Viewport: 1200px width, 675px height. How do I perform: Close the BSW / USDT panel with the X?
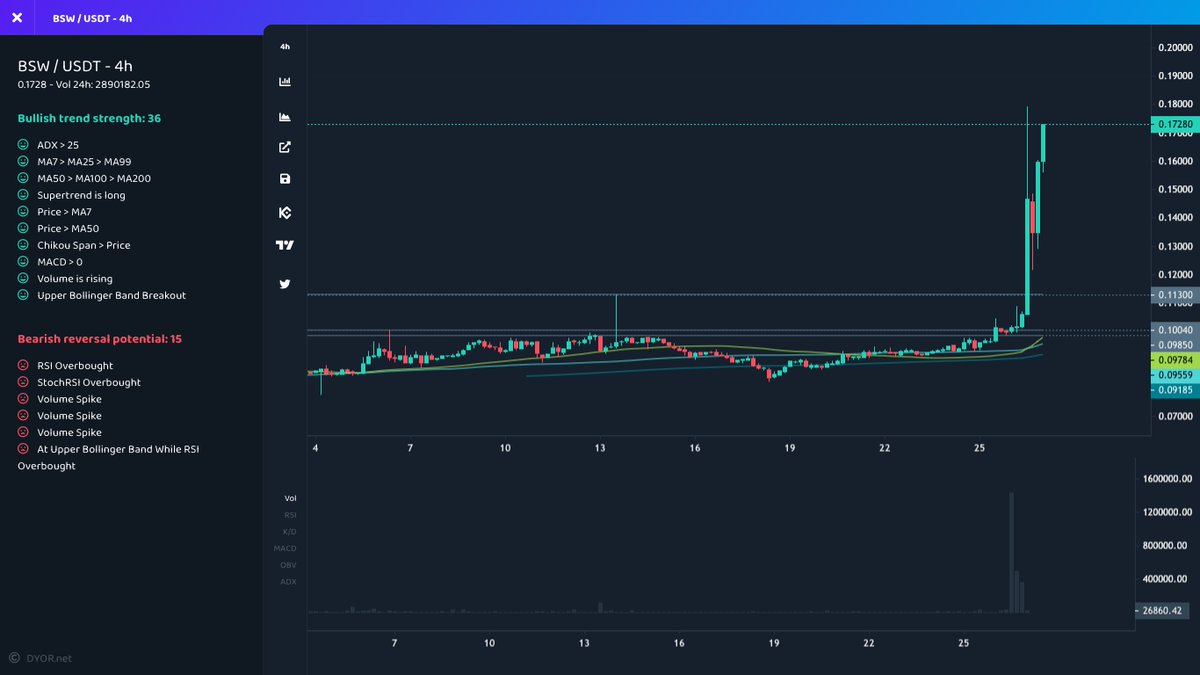[x=16, y=18]
